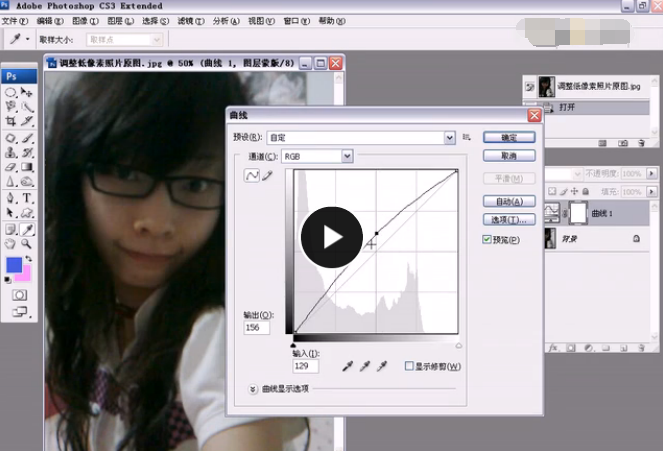Open opacity 不透明度 slider arrow

click(652, 173)
